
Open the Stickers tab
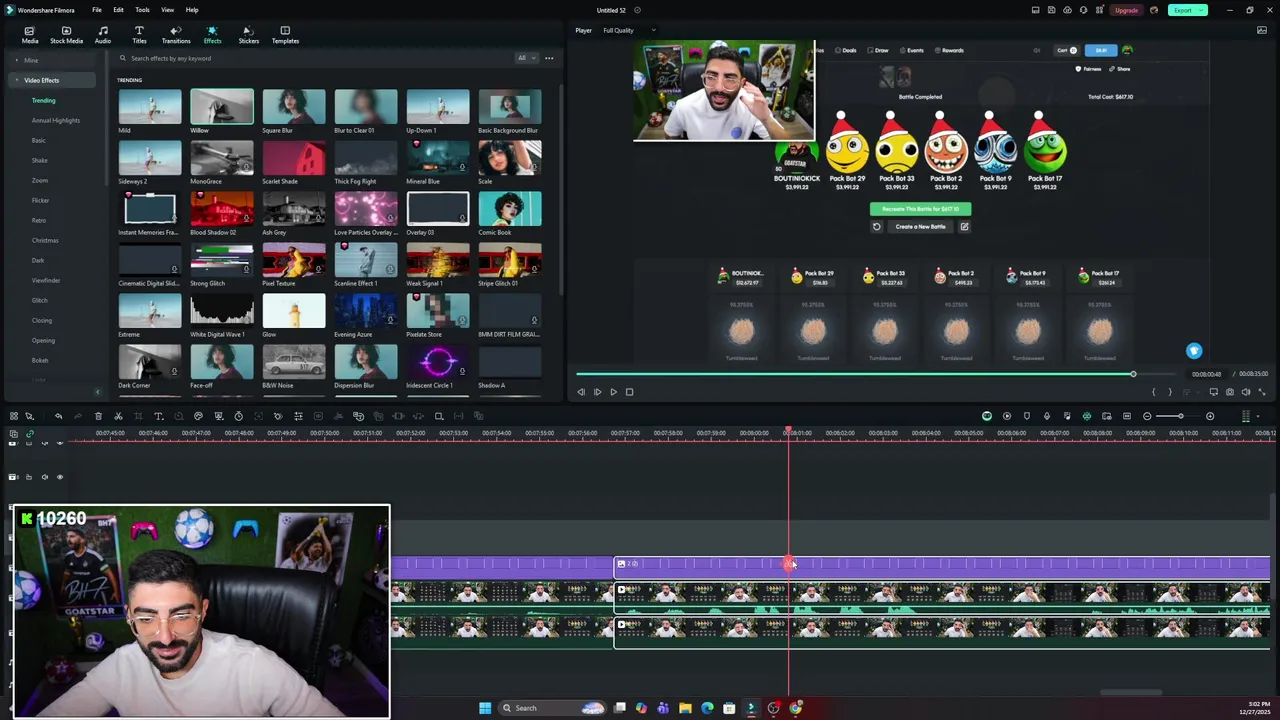249,35
